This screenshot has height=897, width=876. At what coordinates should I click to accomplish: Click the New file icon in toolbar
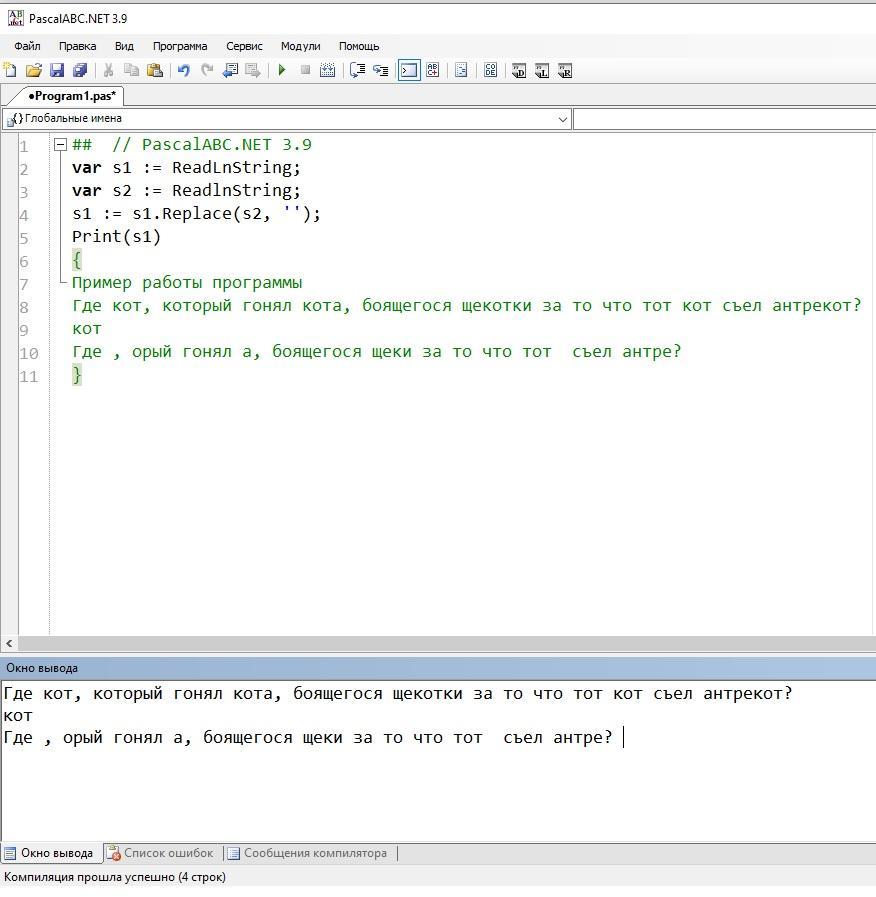10,70
